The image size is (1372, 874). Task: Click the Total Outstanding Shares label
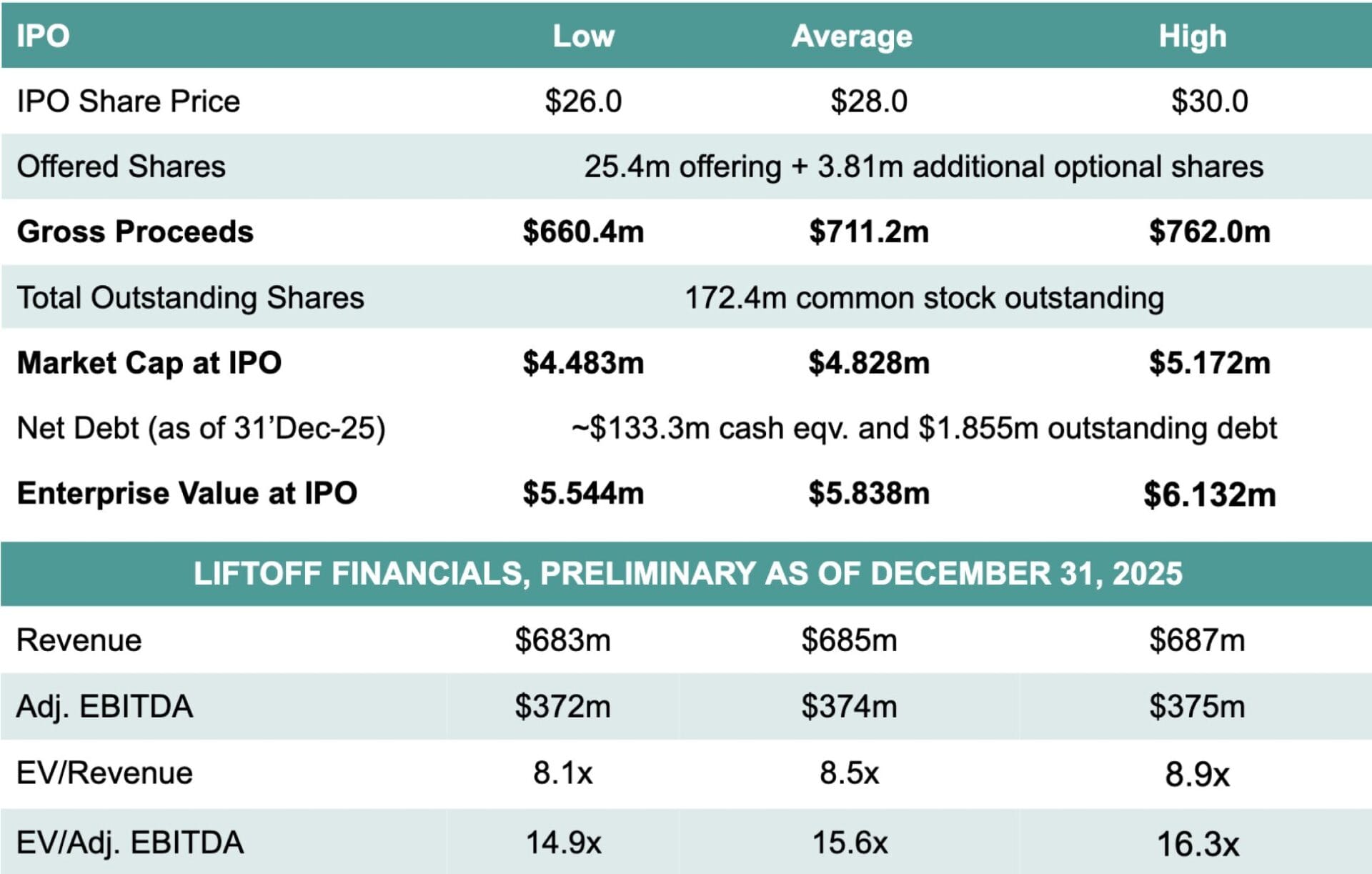click(190, 297)
